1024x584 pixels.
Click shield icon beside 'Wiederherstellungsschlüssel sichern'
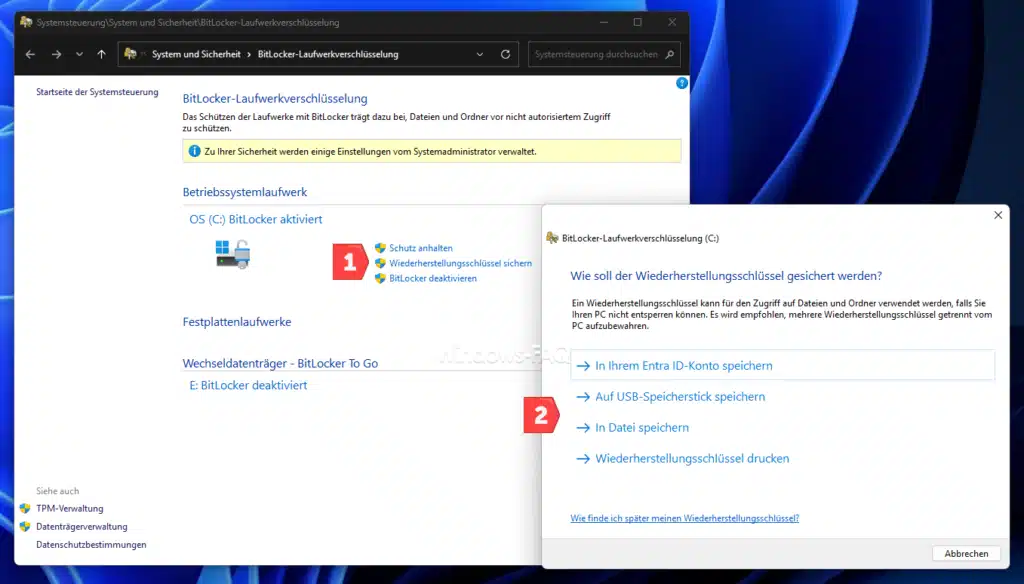point(380,263)
